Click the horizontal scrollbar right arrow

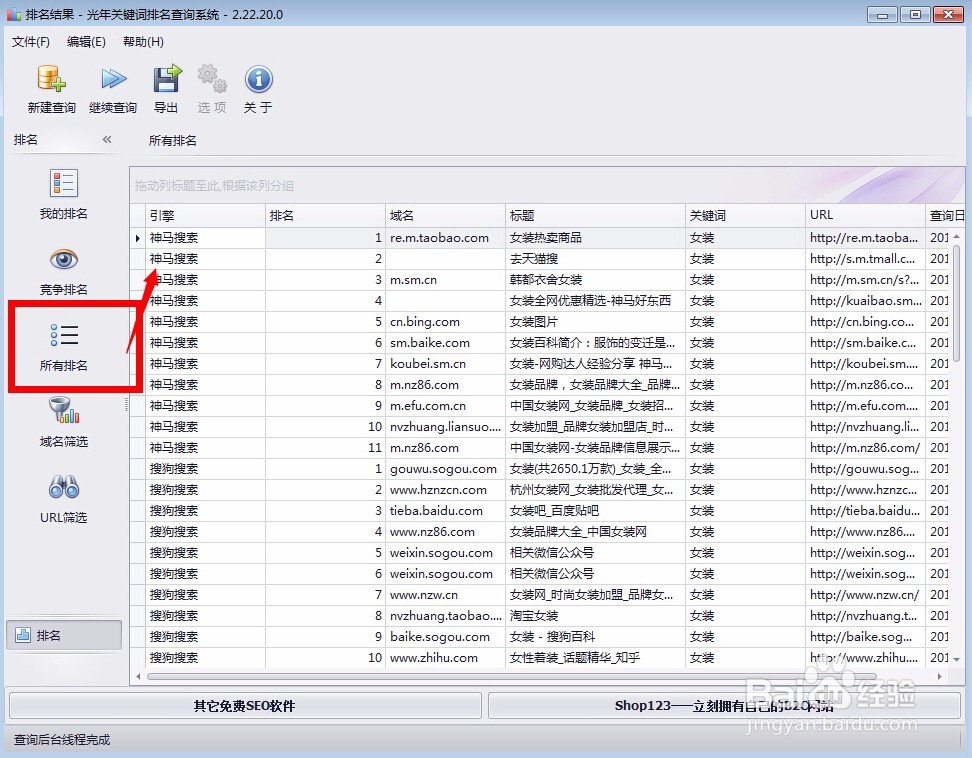pyautogui.click(x=940, y=676)
